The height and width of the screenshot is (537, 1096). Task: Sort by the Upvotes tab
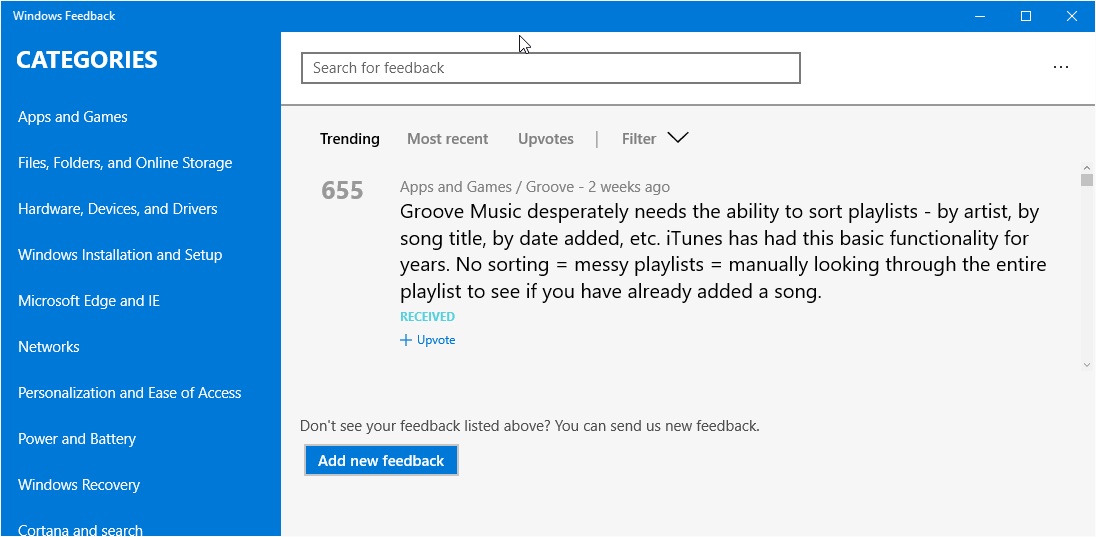pos(546,138)
